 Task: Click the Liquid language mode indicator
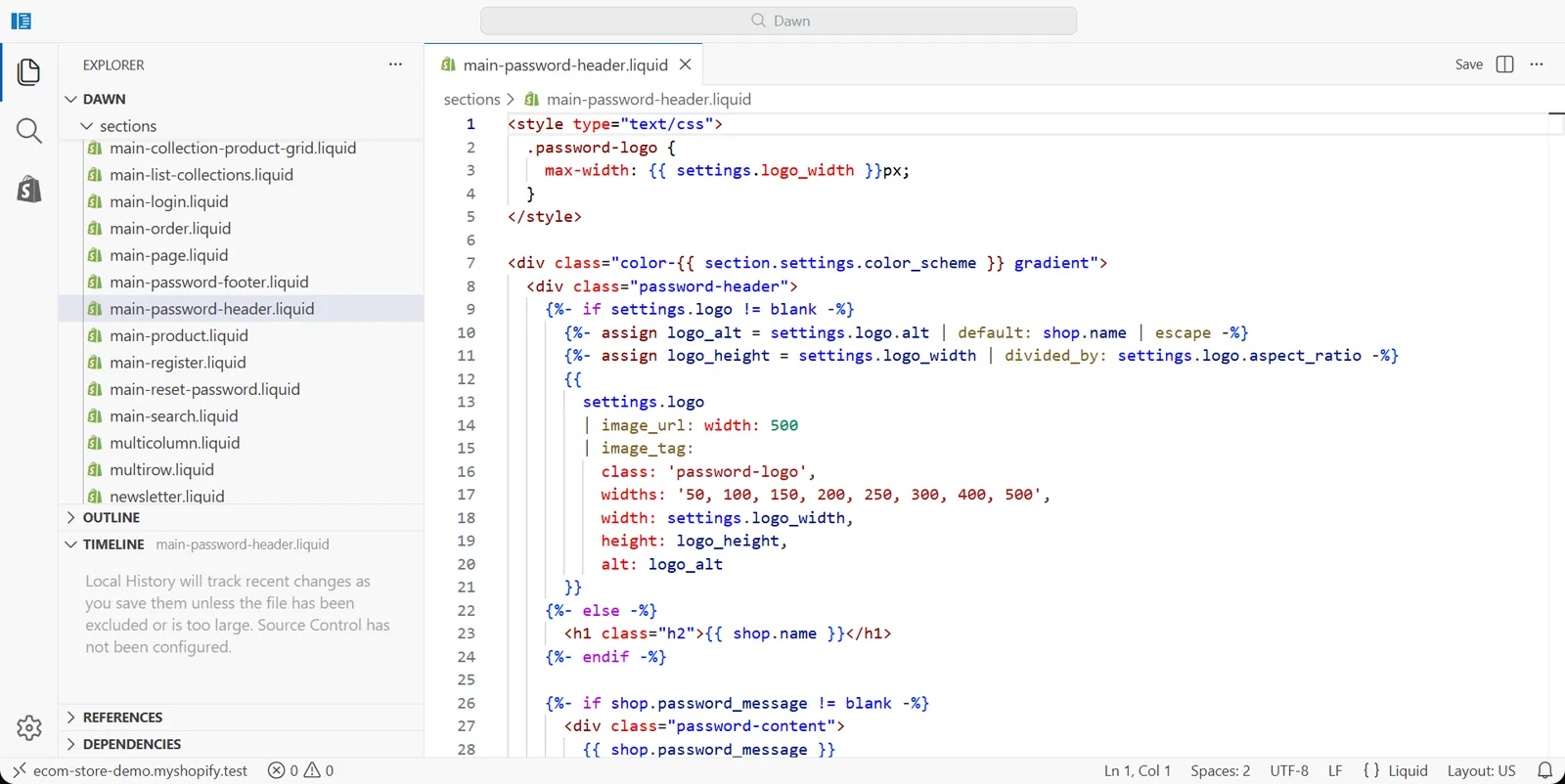[1396, 770]
